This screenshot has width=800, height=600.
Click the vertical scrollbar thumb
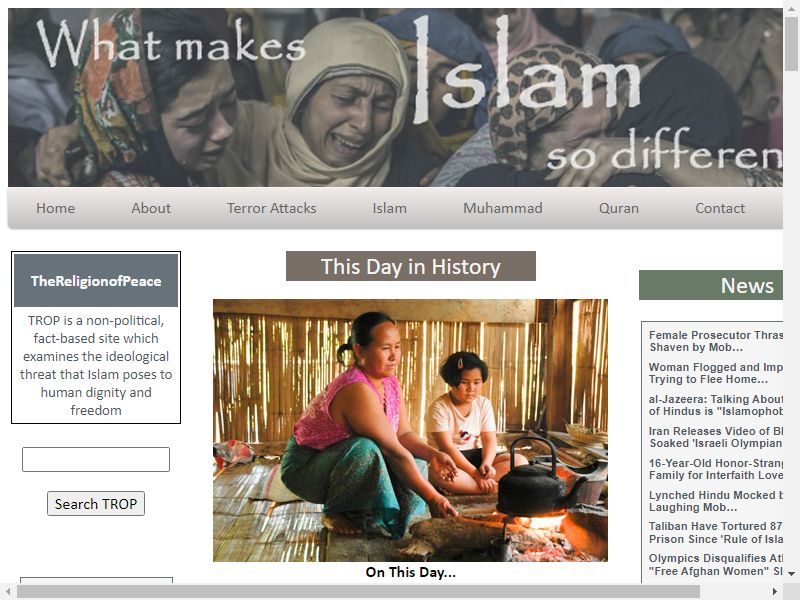(791, 44)
